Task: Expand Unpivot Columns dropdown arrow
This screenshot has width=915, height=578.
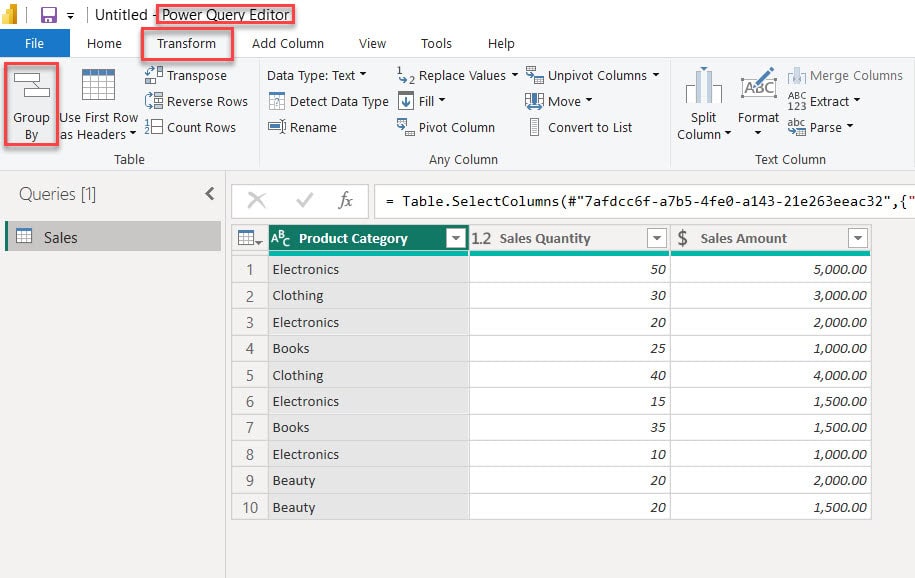Action: coord(656,75)
